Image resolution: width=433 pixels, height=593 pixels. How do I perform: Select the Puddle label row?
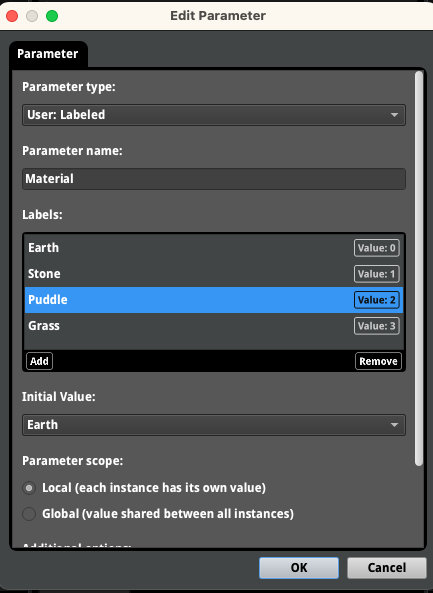(x=214, y=300)
